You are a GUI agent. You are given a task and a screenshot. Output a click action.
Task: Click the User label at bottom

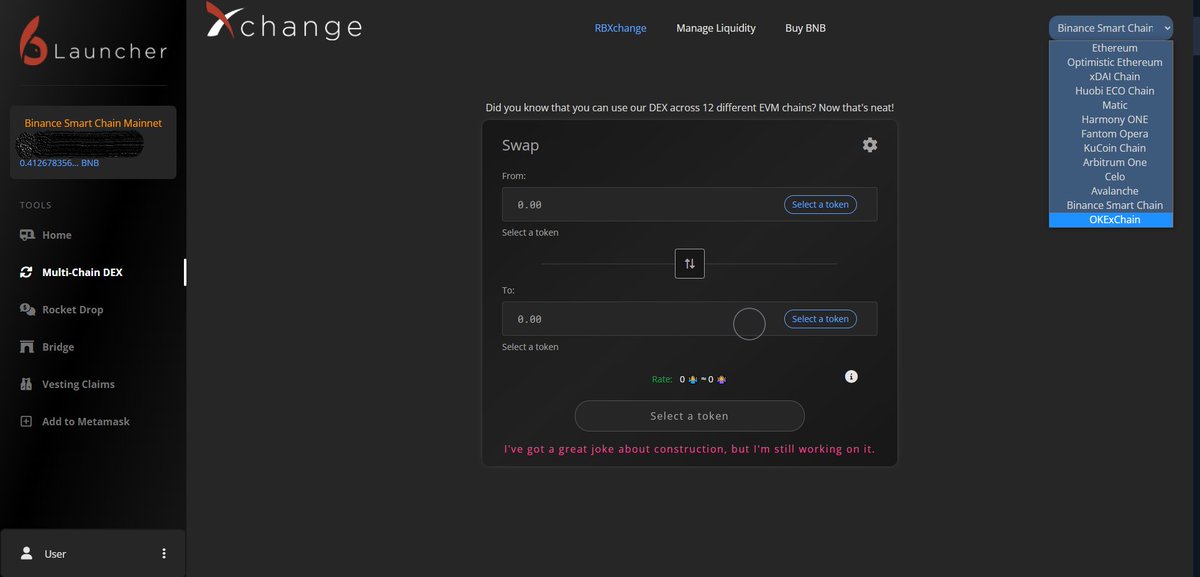coord(55,553)
